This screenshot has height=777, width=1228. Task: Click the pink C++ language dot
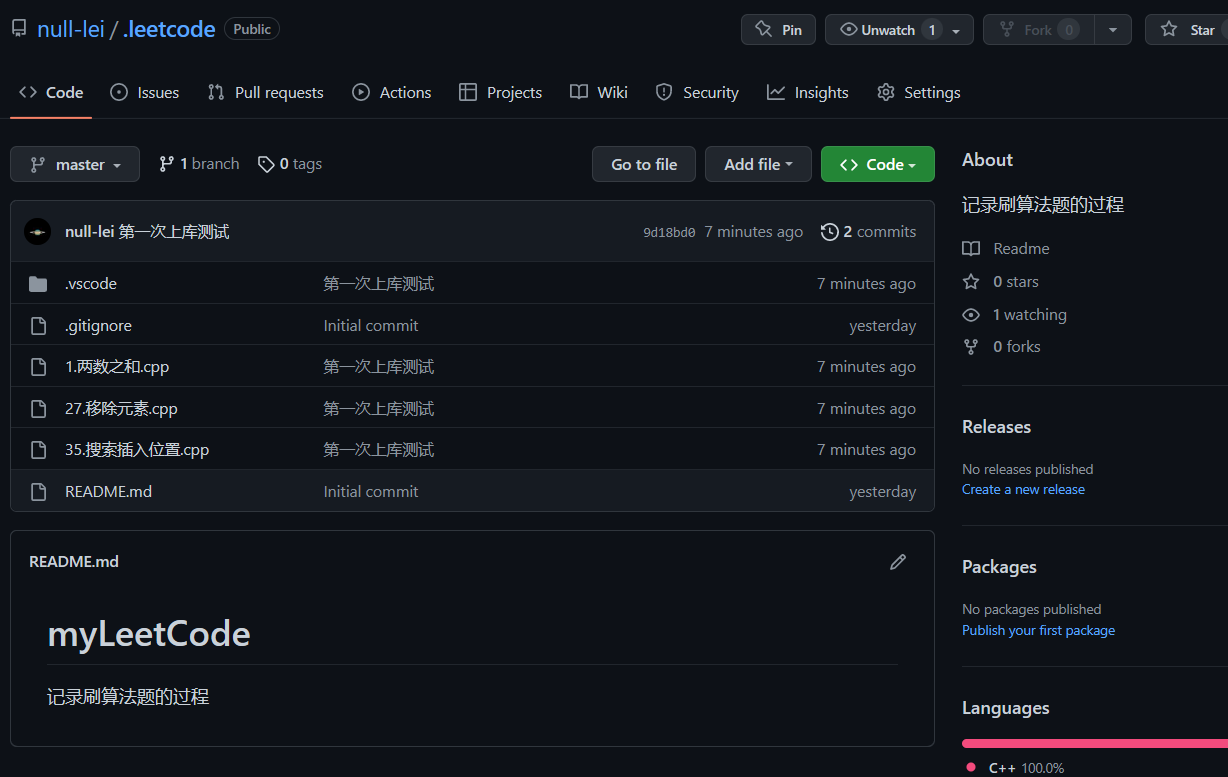[971, 767]
